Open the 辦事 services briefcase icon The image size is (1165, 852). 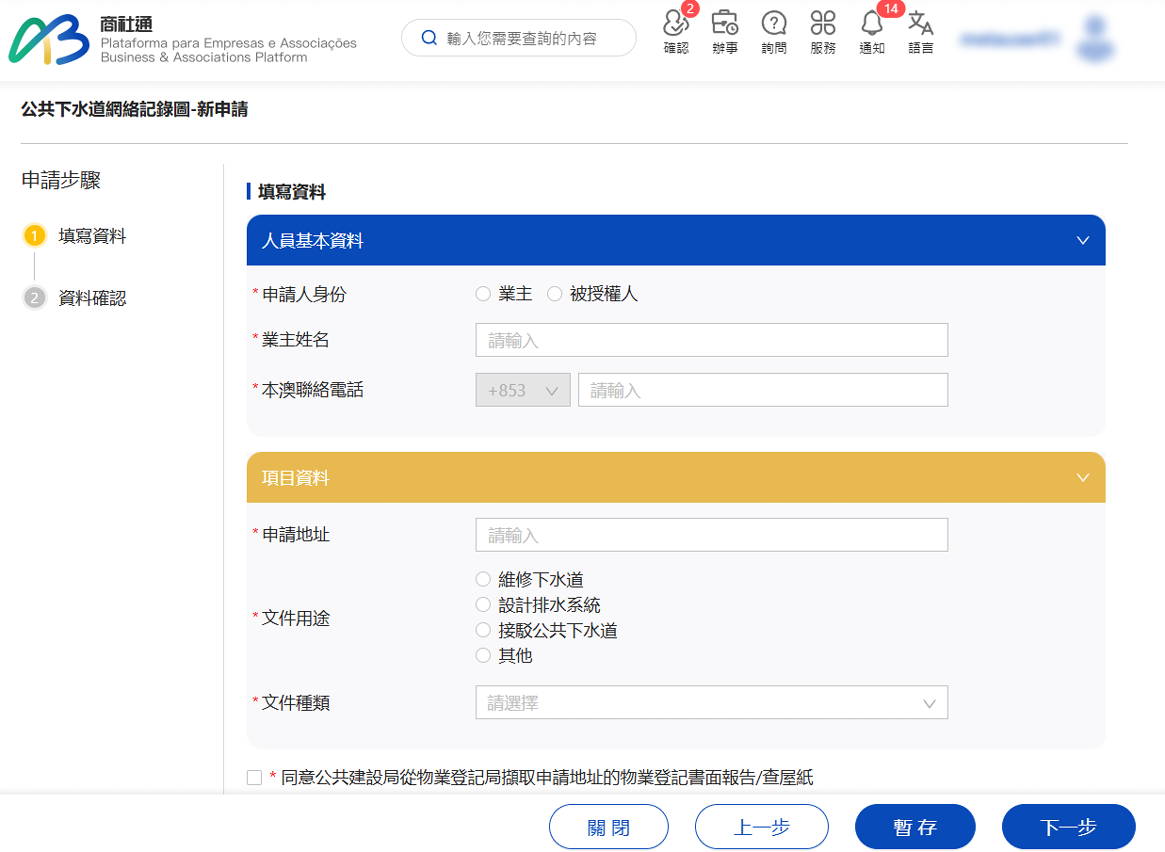point(725,25)
